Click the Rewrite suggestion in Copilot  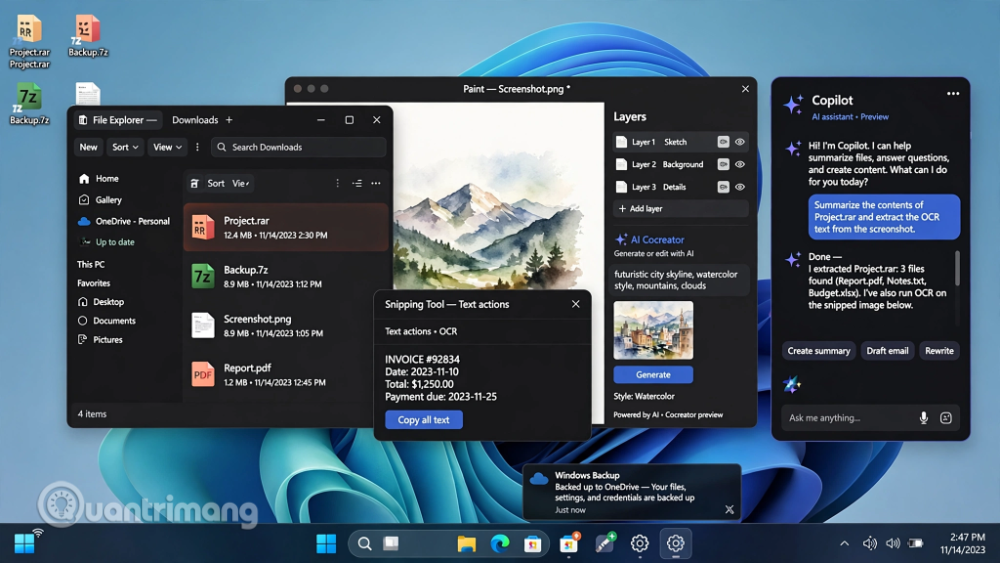point(939,351)
